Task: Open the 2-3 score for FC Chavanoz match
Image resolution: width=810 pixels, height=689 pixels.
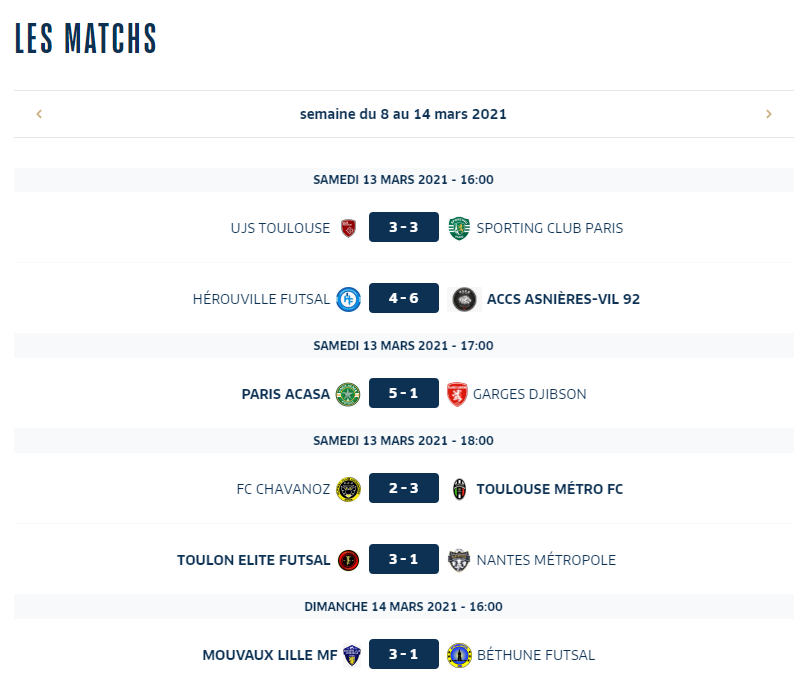Action: pyautogui.click(x=404, y=488)
